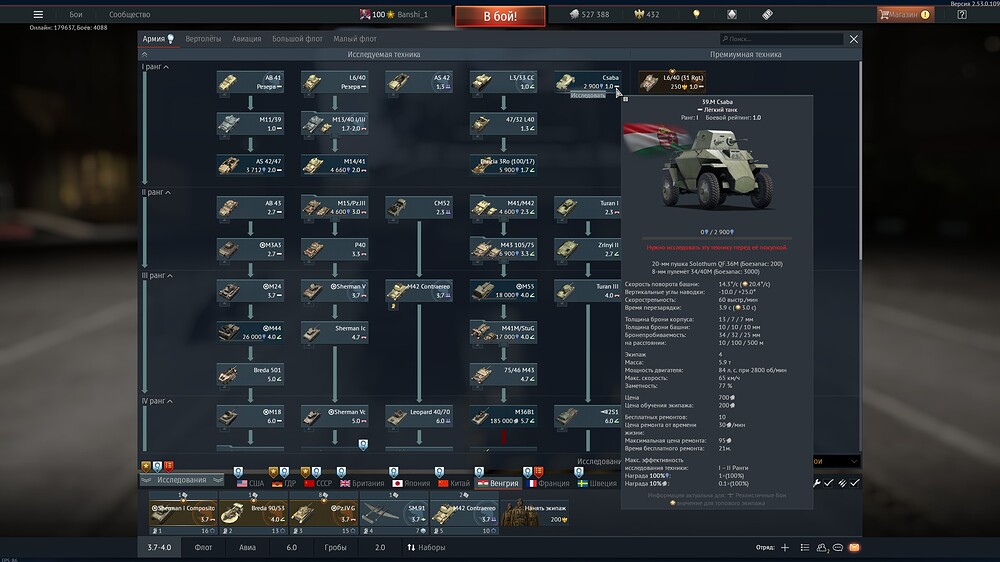Viewport: 1000px width, 562px height.
Task: Toggle the first checkmark filter at bottom right
Action: pyautogui.click(x=828, y=483)
